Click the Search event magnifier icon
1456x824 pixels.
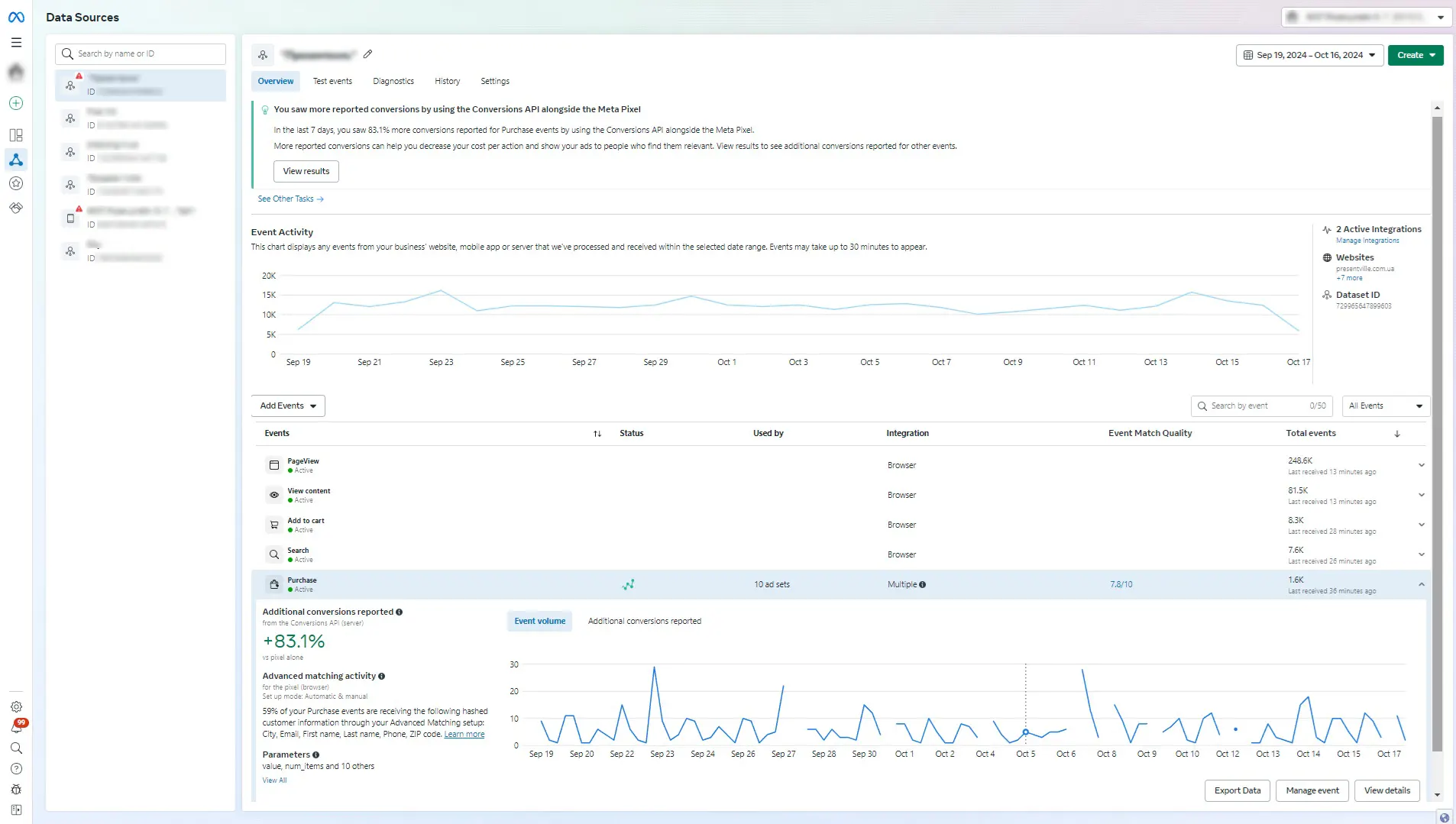pyautogui.click(x=274, y=554)
